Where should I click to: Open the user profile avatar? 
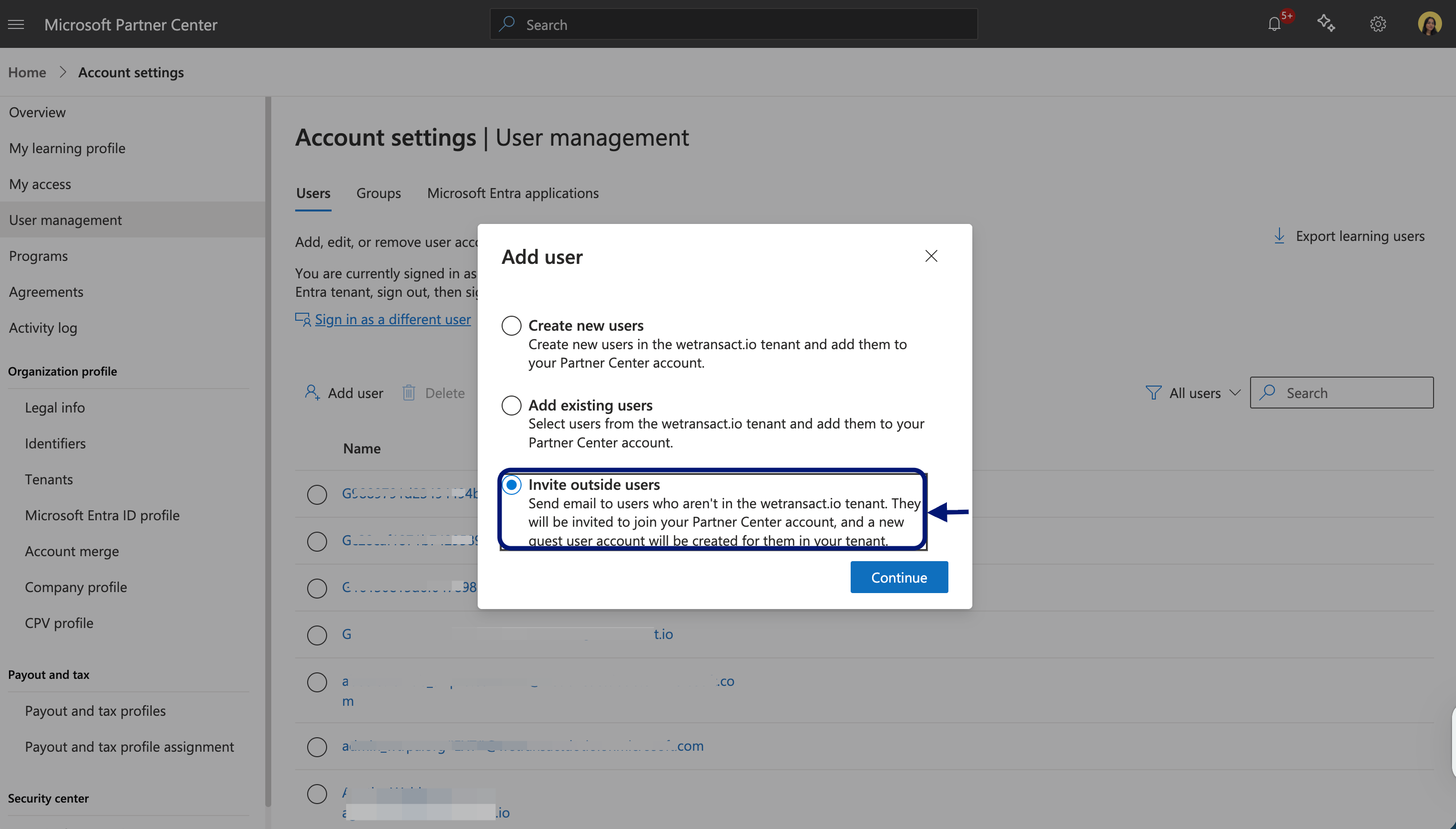pyautogui.click(x=1429, y=24)
